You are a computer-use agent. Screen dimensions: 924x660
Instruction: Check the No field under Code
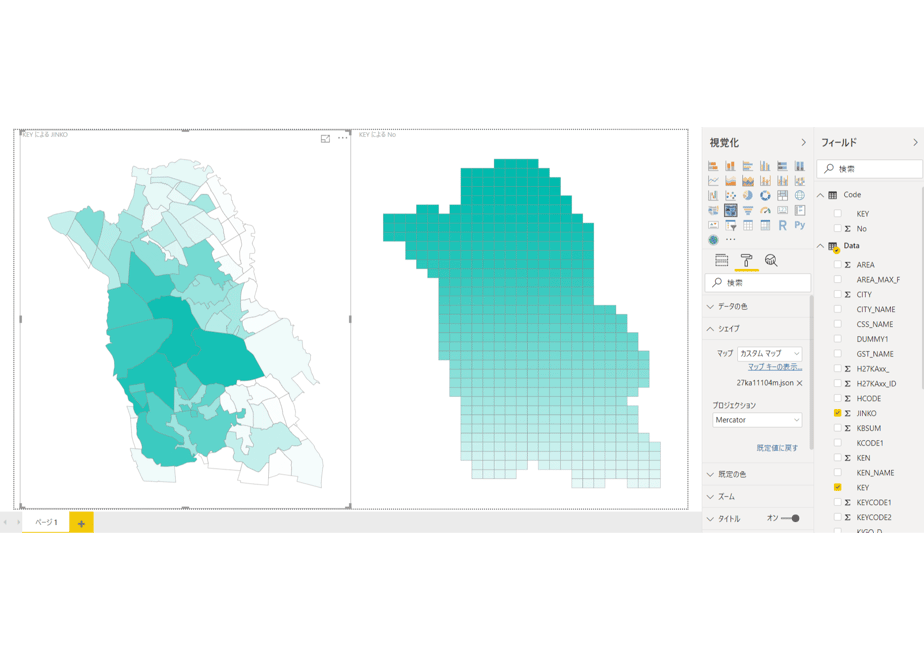[x=837, y=228]
